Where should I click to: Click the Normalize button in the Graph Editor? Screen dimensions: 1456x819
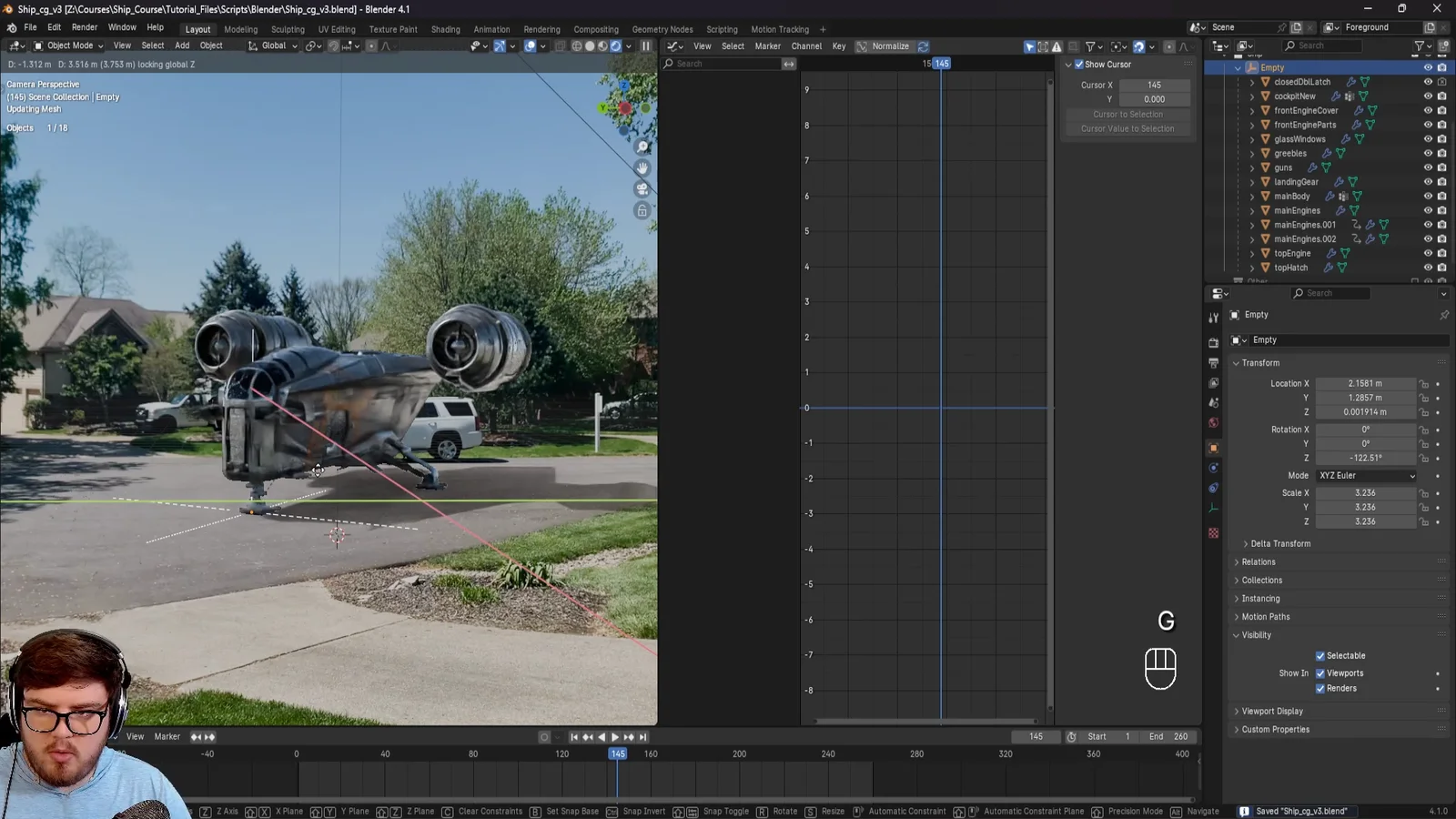click(890, 45)
